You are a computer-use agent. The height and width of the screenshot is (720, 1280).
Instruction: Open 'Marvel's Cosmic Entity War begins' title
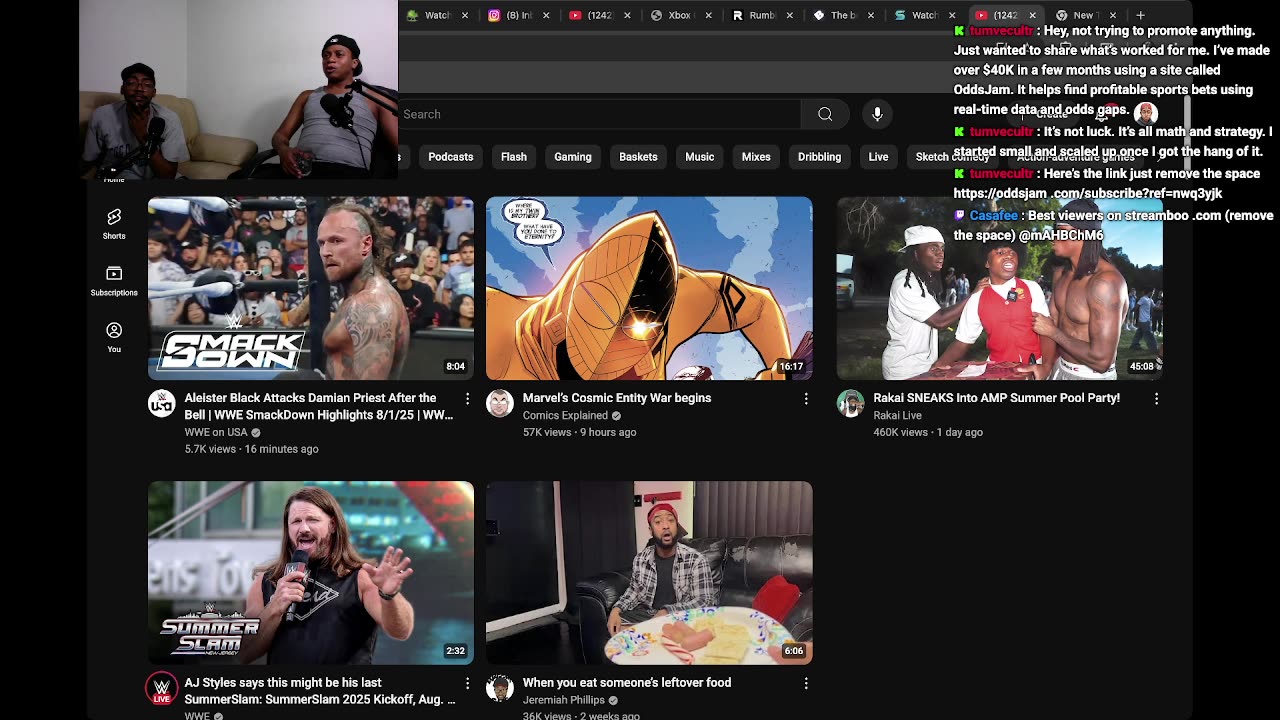click(617, 398)
